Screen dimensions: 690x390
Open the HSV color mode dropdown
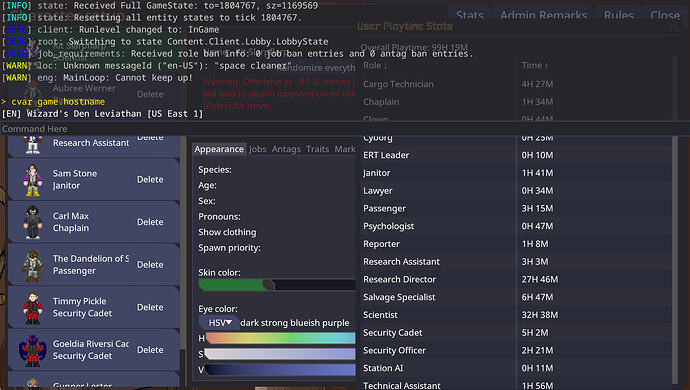219,323
